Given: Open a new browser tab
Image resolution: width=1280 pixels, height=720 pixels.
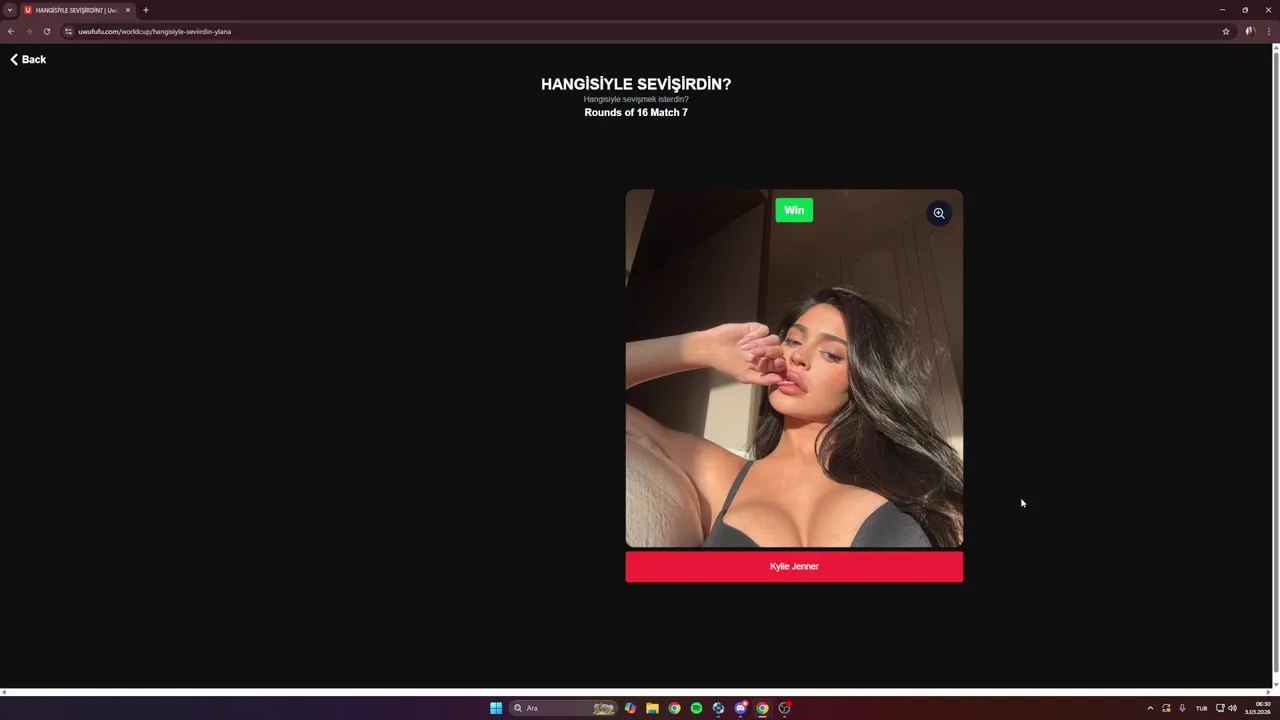Looking at the screenshot, I should click(146, 10).
